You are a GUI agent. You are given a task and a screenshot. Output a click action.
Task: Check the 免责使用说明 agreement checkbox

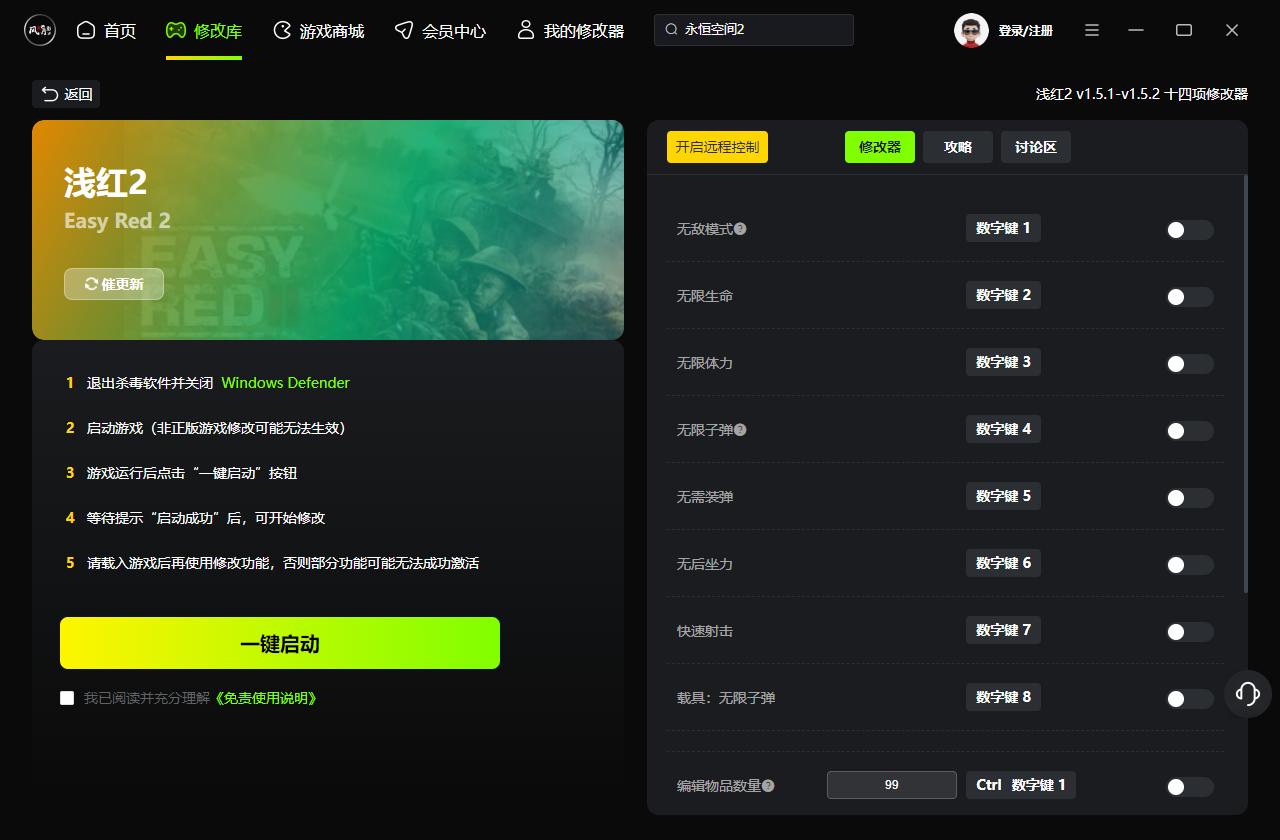[67, 698]
